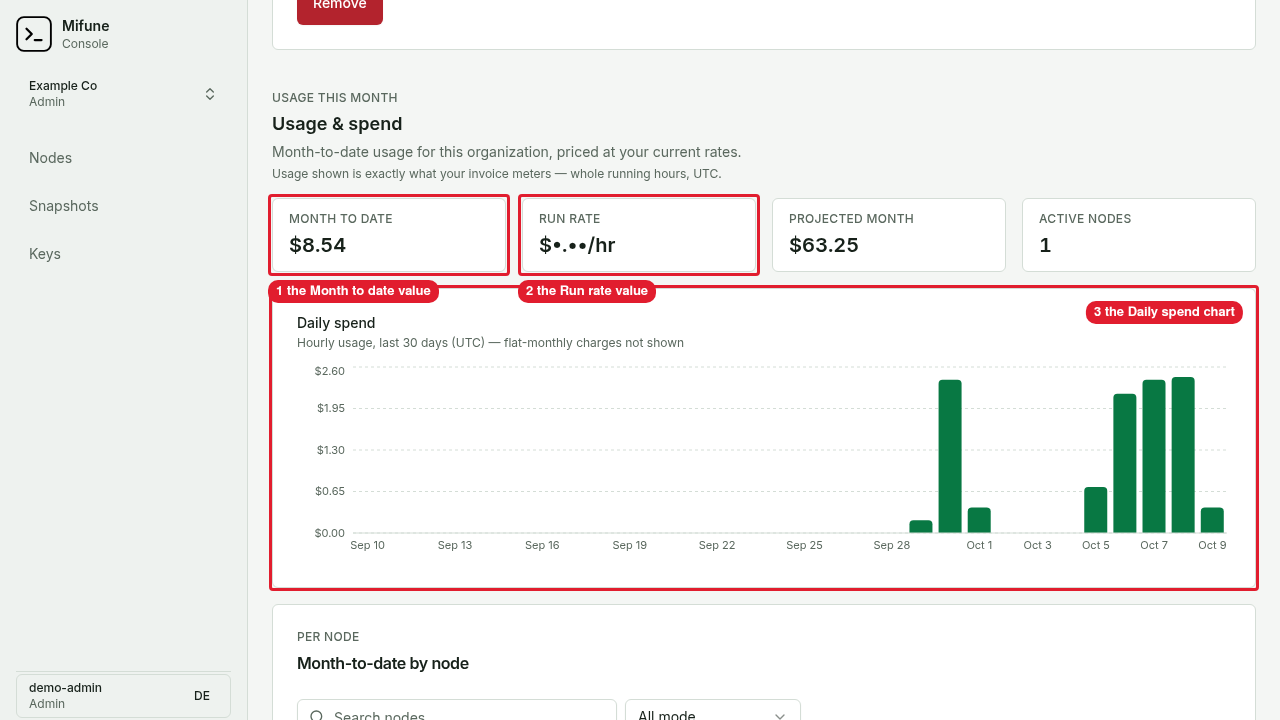This screenshot has width=1280, height=720.
Task: Click the Oct 1 x-axis label
Action: (980, 545)
